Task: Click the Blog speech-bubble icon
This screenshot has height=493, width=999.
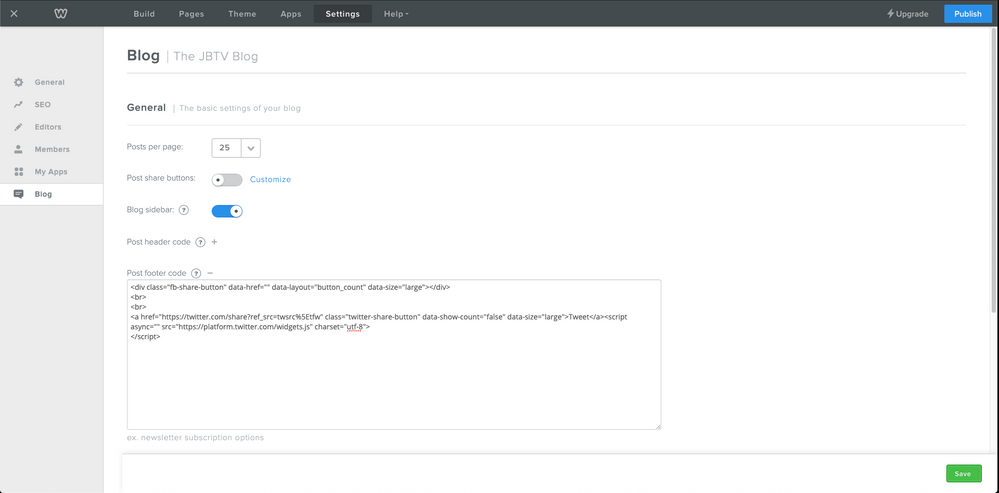Action: (18, 194)
